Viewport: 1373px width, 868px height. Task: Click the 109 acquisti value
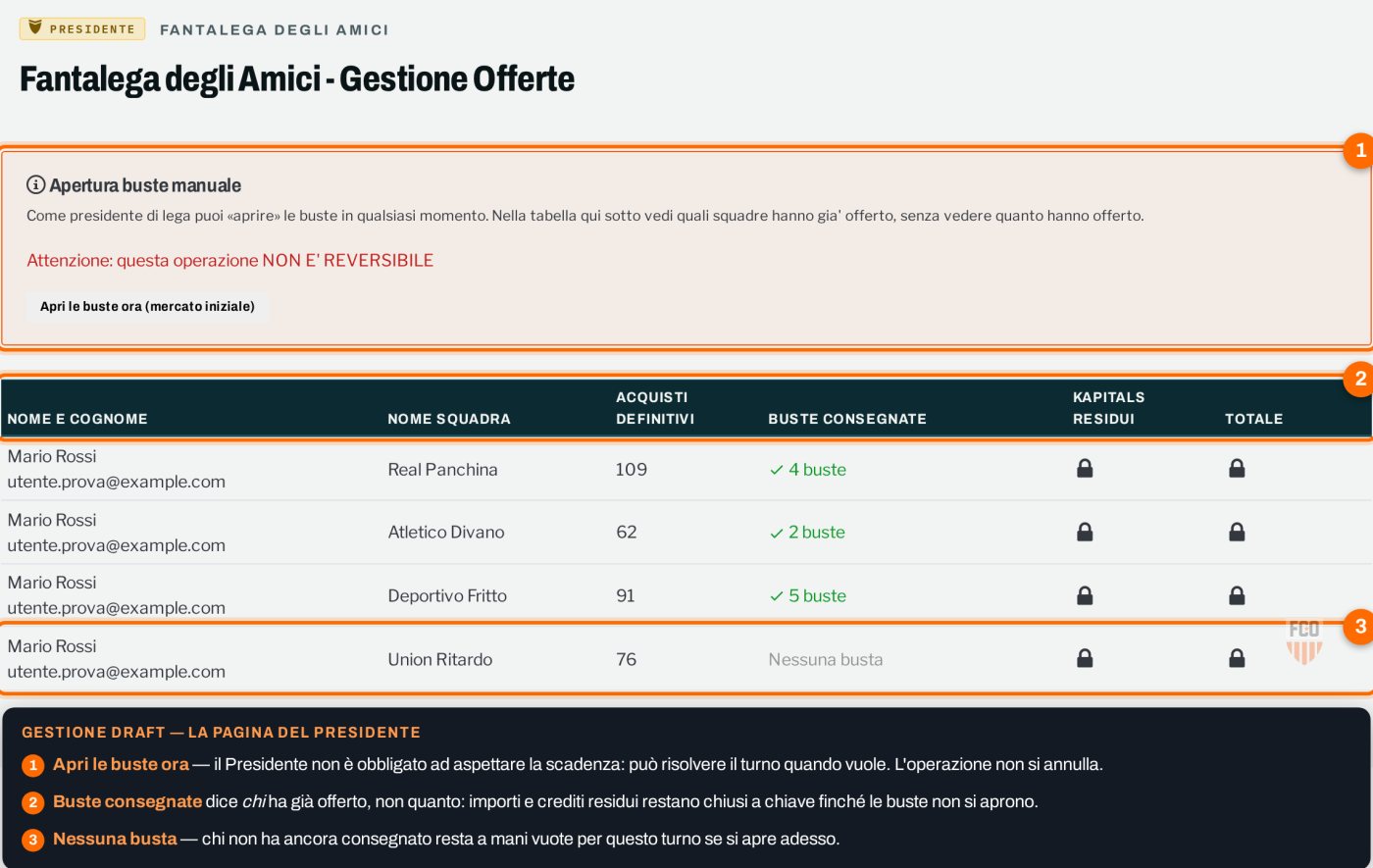632,469
